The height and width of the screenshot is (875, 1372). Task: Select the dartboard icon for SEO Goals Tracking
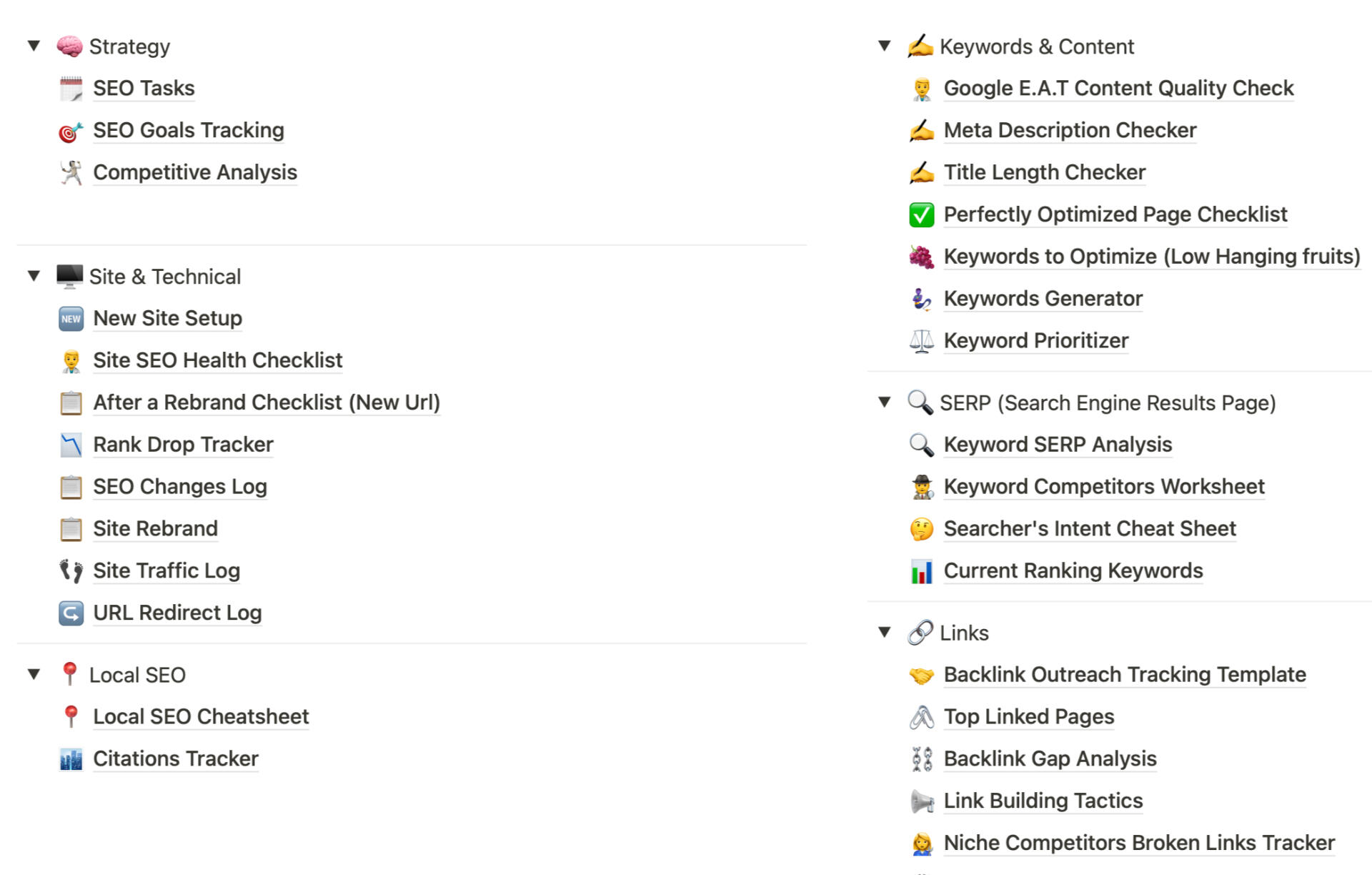(69, 130)
